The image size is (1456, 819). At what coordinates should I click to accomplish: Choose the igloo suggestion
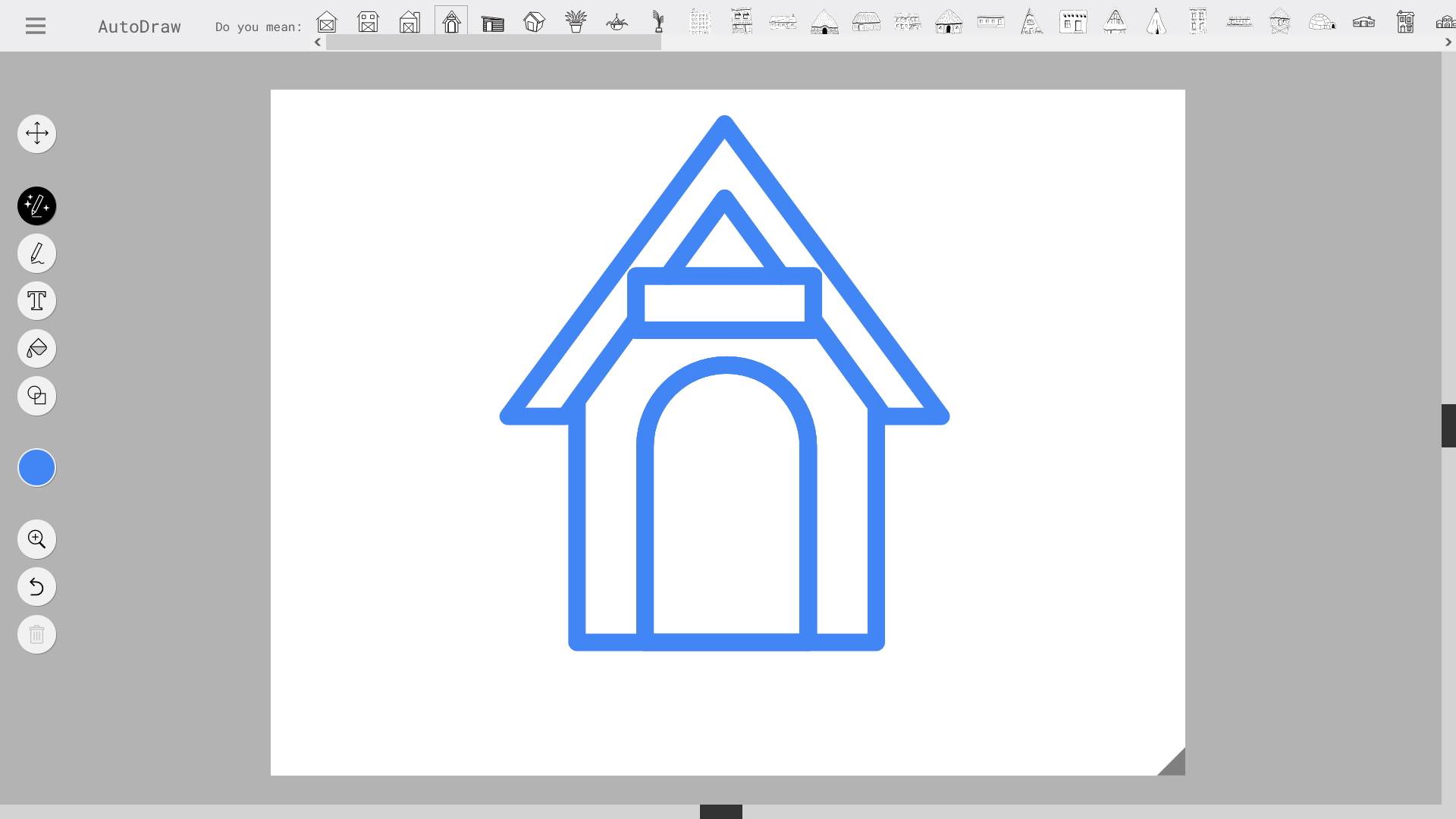click(x=1322, y=22)
